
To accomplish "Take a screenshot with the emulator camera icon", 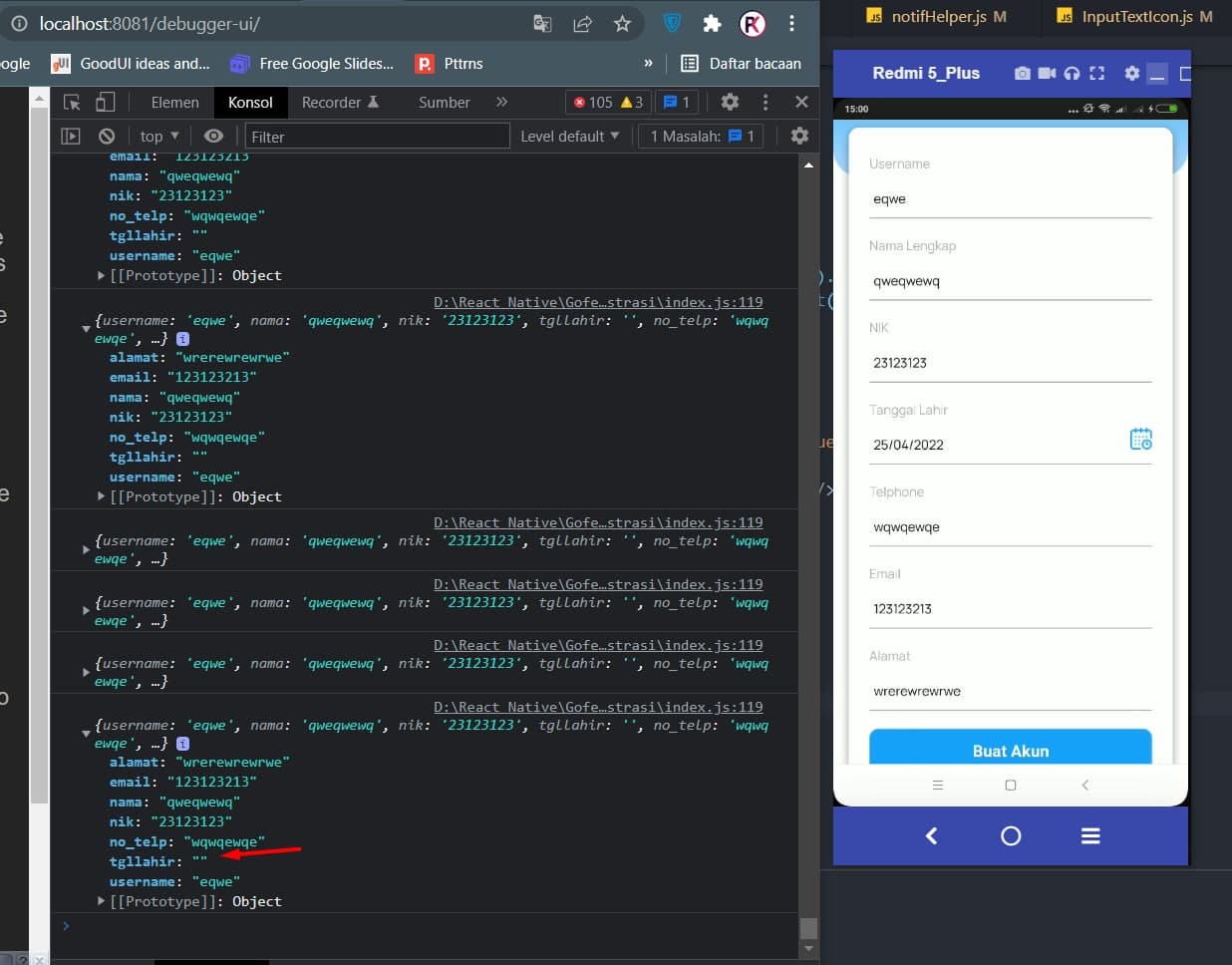I will pos(1024,73).
